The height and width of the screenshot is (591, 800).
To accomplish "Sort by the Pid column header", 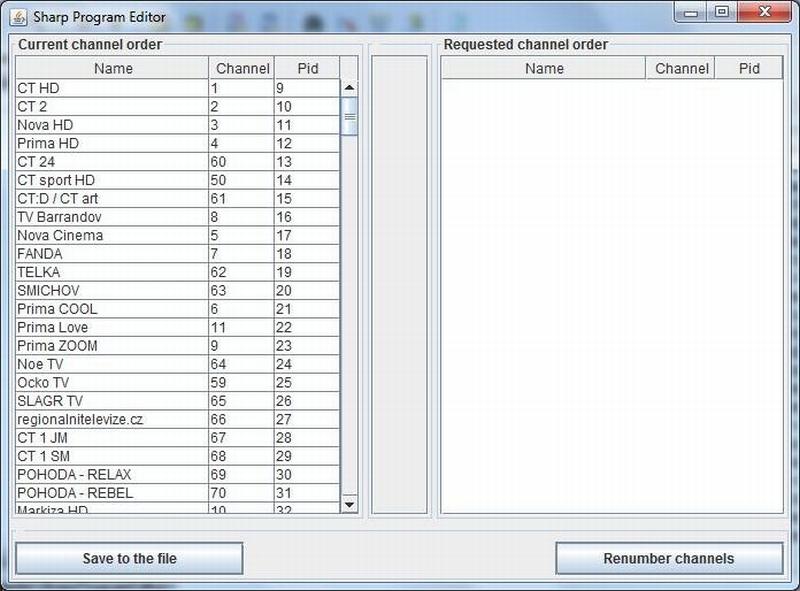I will (307, 68).
